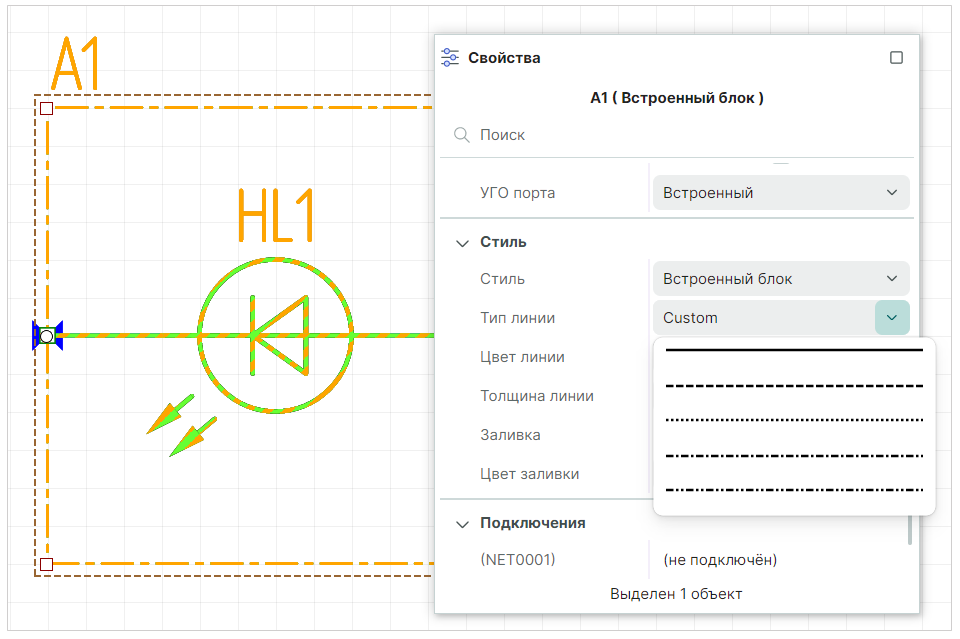The image size is (960, 639).
Task: Choose the dotted line type option
Action: (794, 421)
